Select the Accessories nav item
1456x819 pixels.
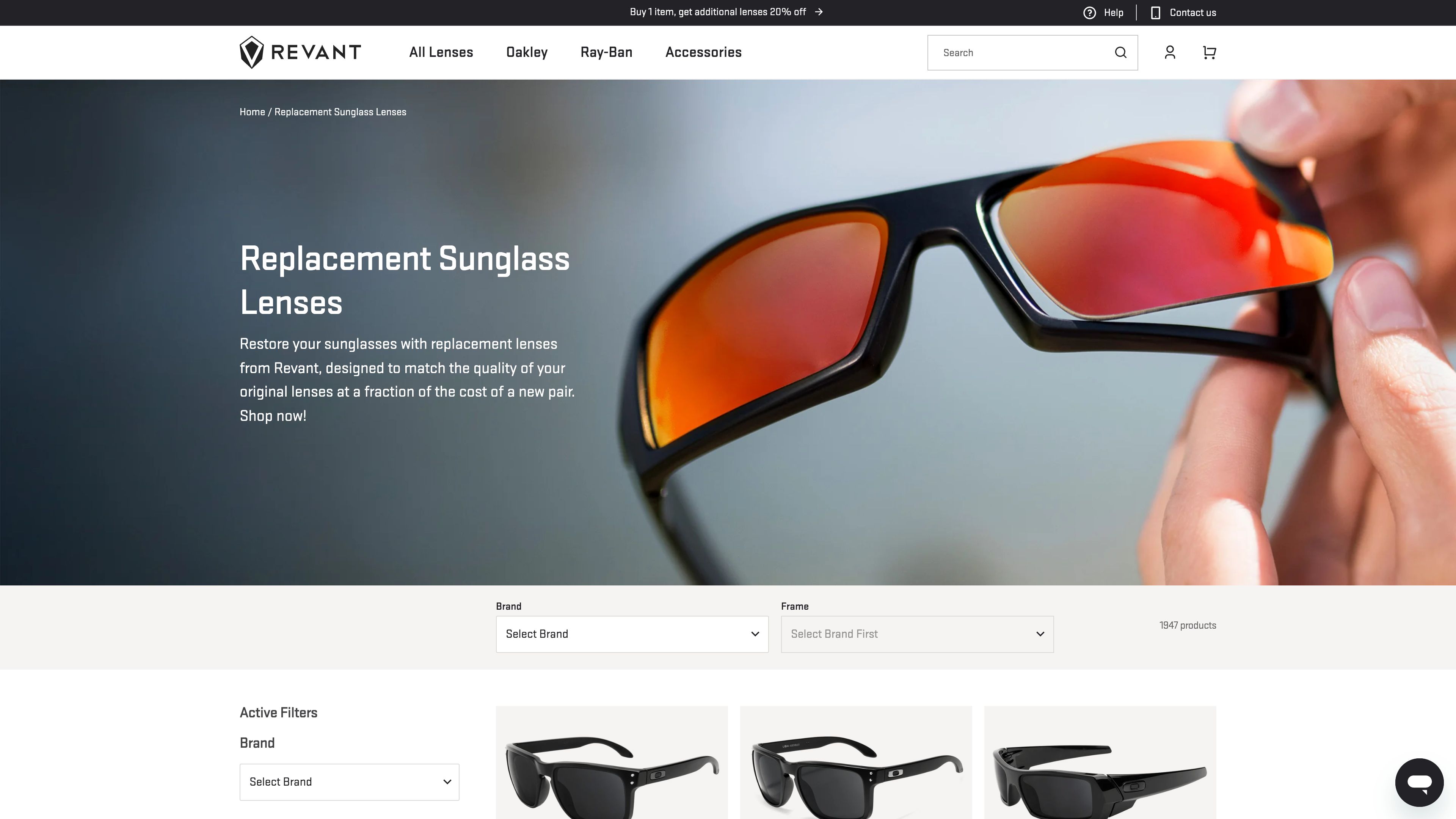pyautogui.click(x=704, y=52)
